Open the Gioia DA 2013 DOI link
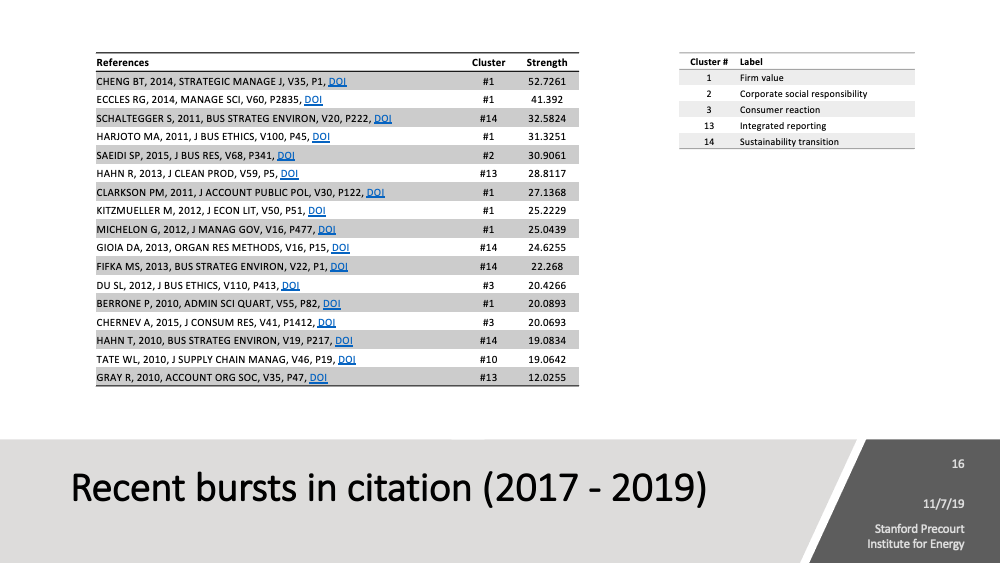Viewport: 1000px width, 563px height. [x=340, y=248]
